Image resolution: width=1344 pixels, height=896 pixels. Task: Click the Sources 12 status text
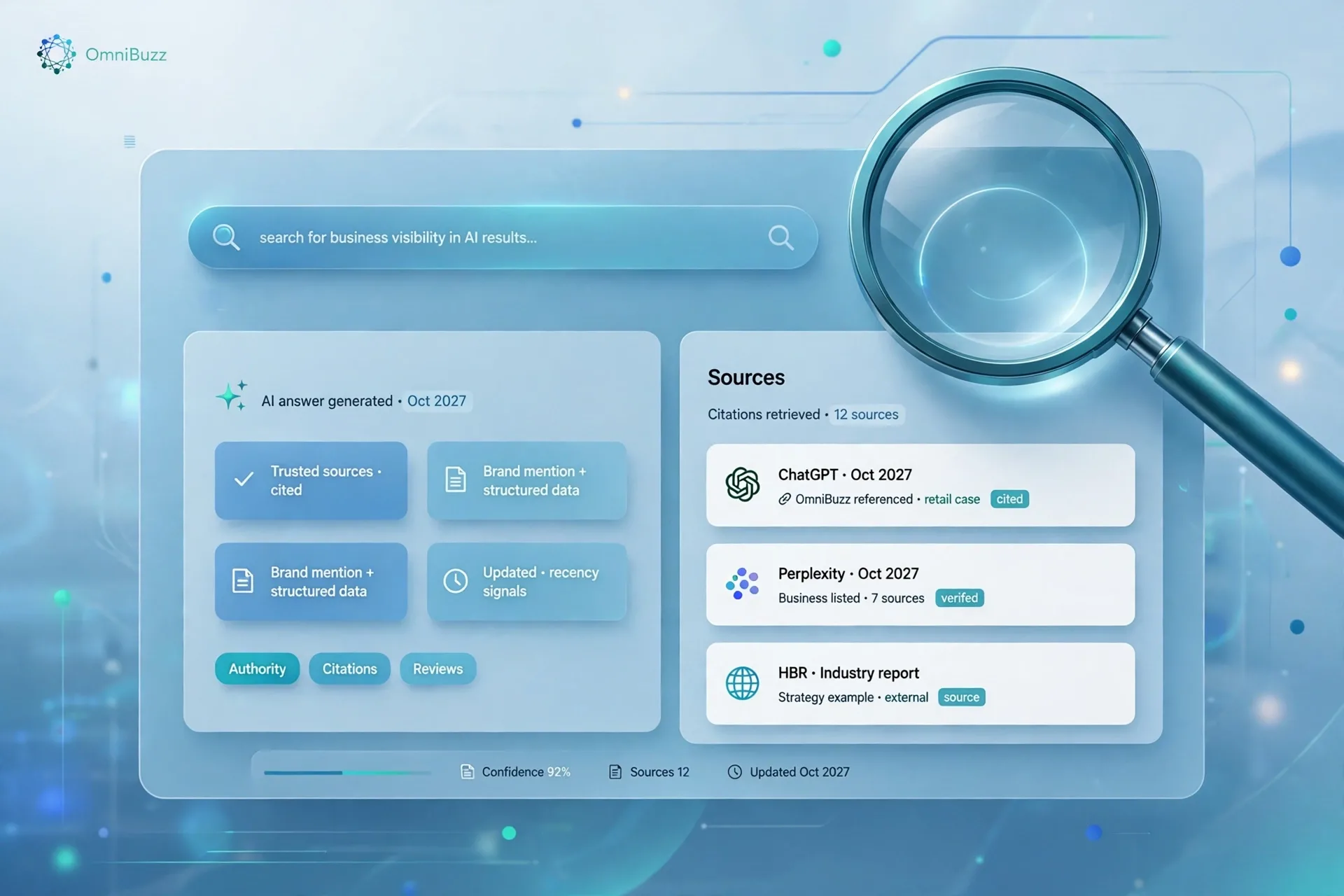pyautogui.click(x=659, y=771)
